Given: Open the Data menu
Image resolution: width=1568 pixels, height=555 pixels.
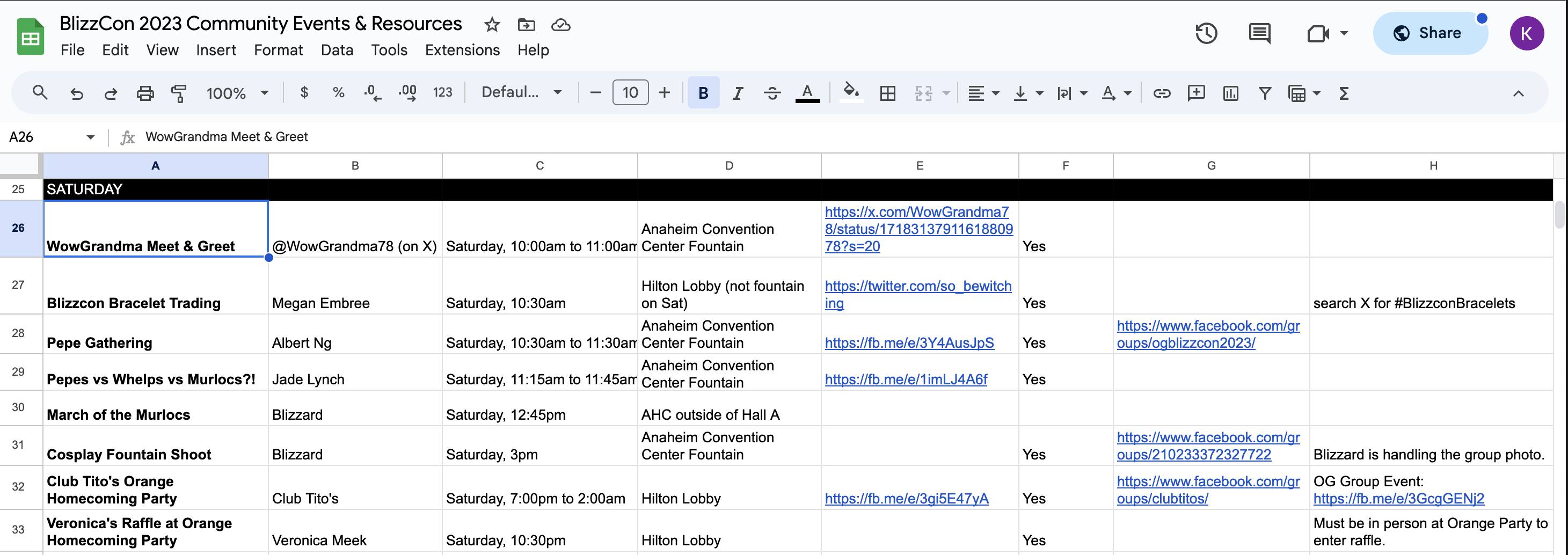Looking at the screenshot, I should coord(337,50).
